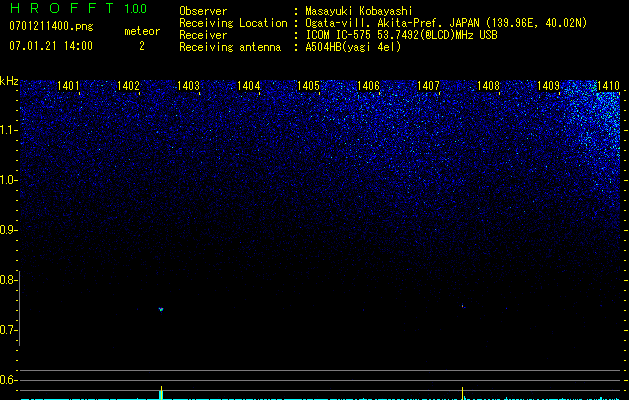The width and height of the screenshot is (629, 400).
Task: Click the Receiving Location value text
Action: [x=446, y=23]
